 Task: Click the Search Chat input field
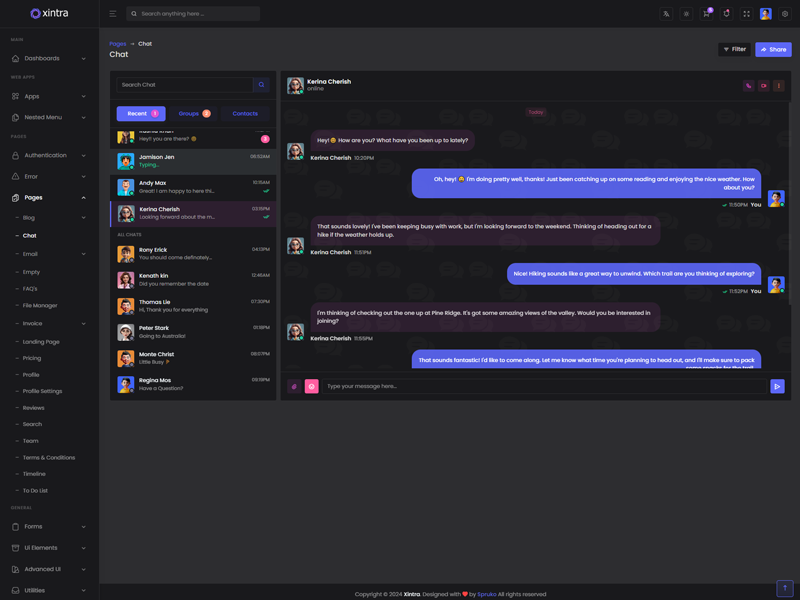[x=184, y=85]
